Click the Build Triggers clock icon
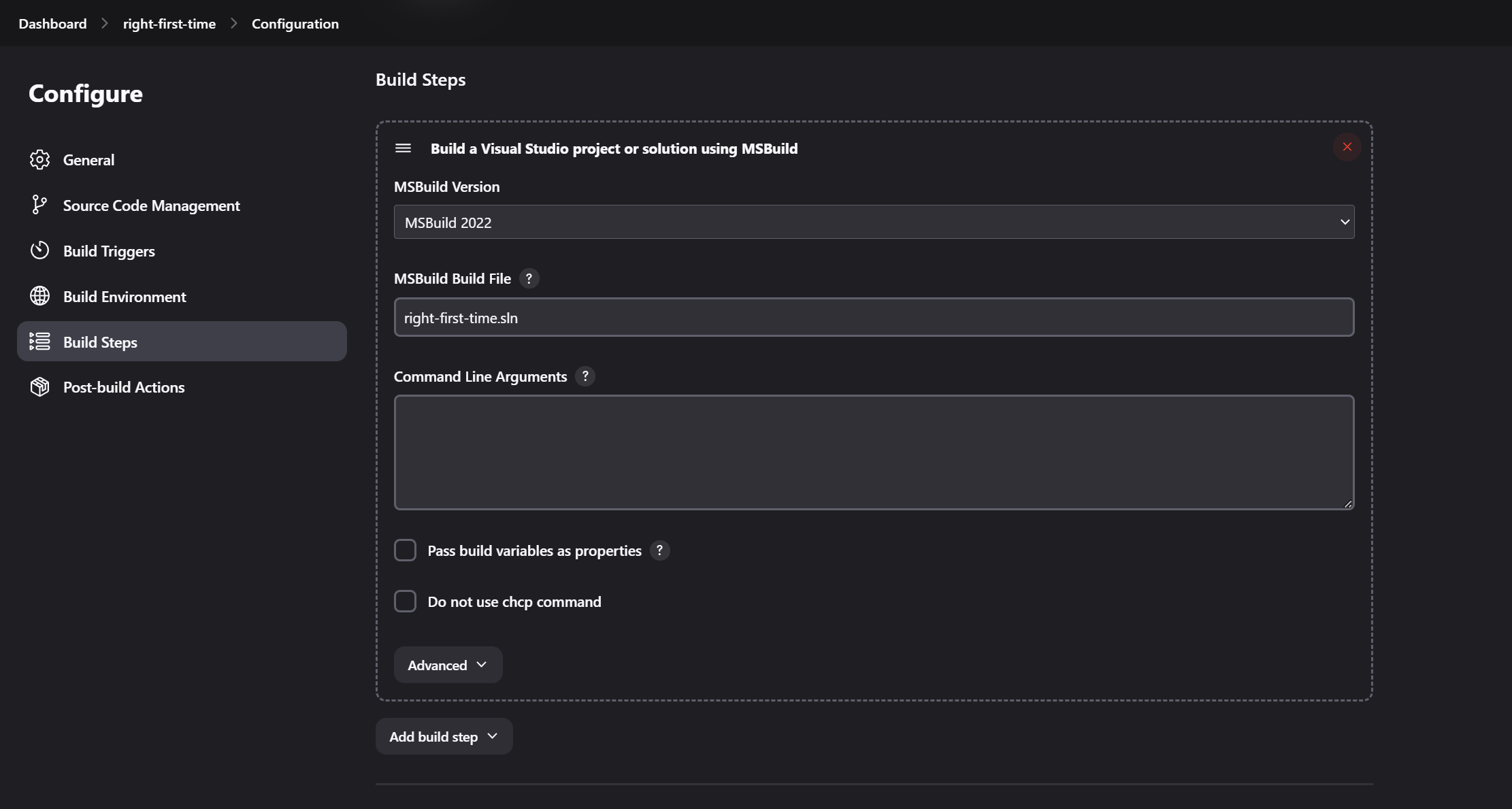 (x=39, y=250)
